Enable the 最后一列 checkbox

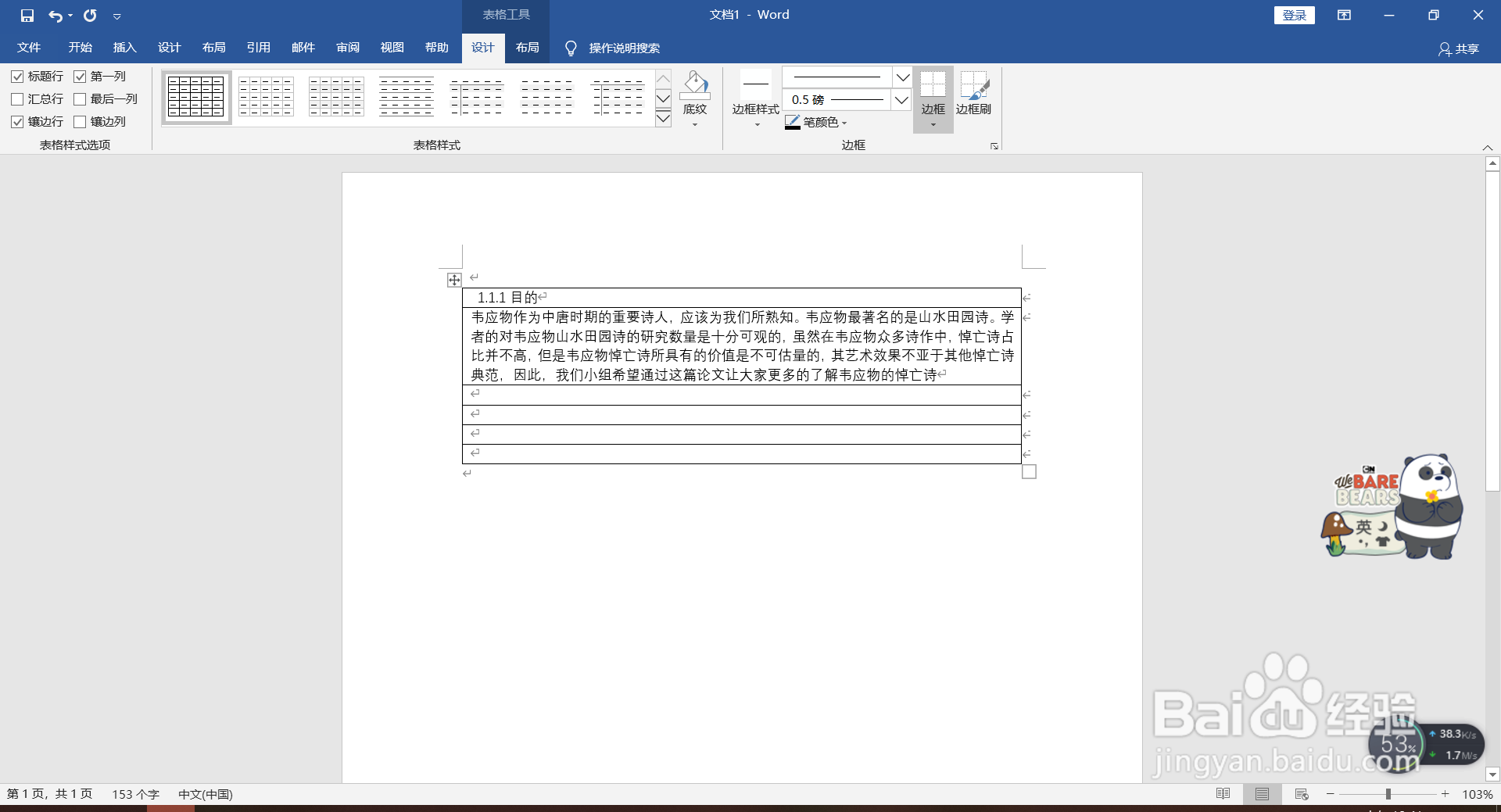80,99
